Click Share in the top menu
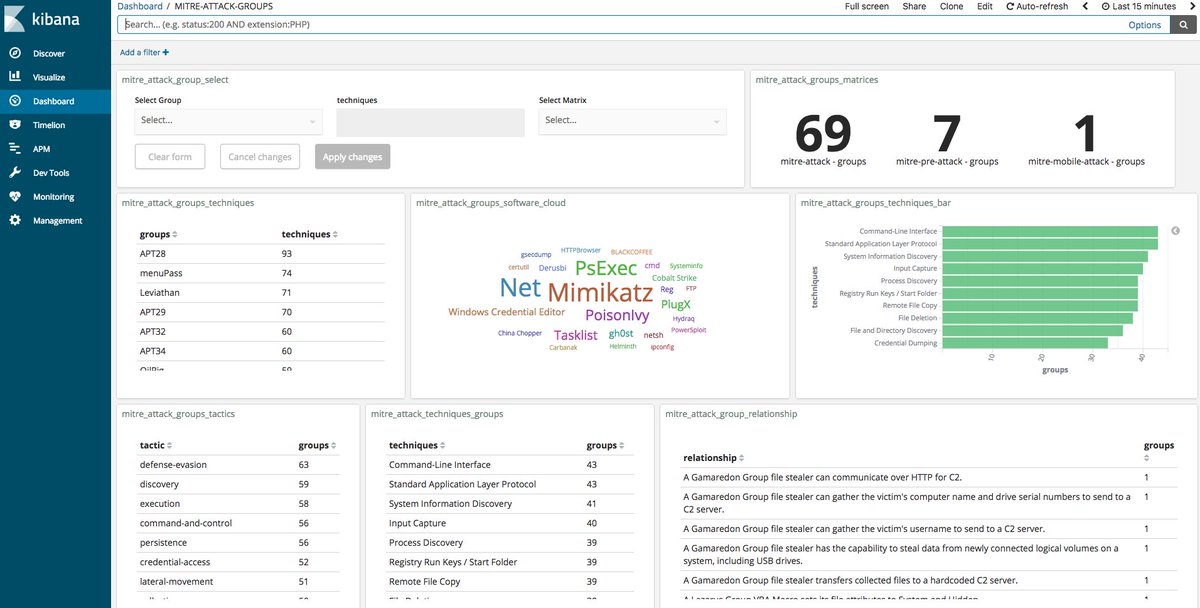This screenshot has width=1200, height=608. point(914,6)
